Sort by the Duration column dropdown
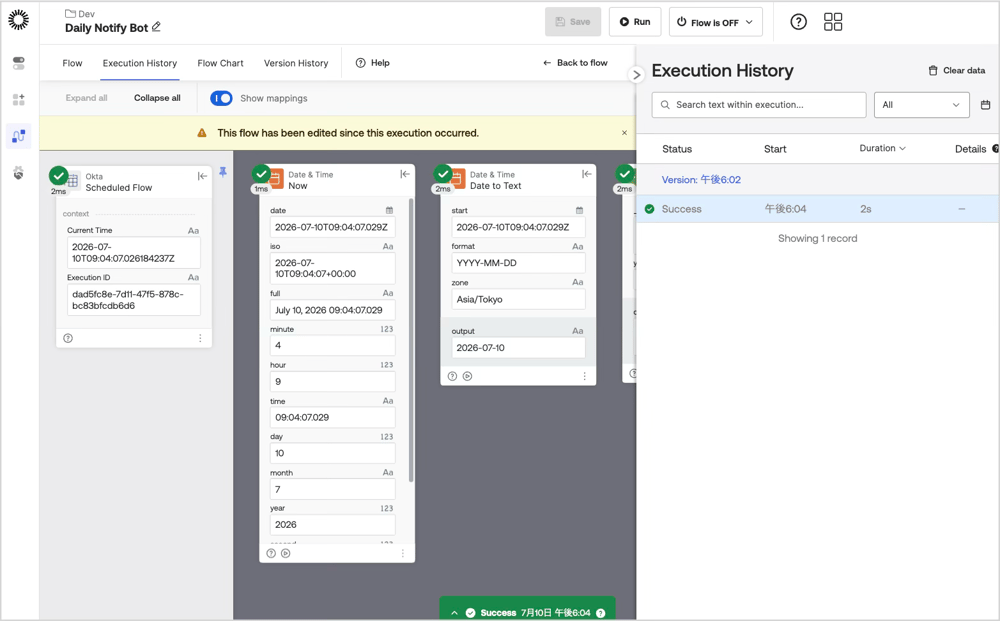Viewport: 1000px width, 621px height. (x=883, y=148)
